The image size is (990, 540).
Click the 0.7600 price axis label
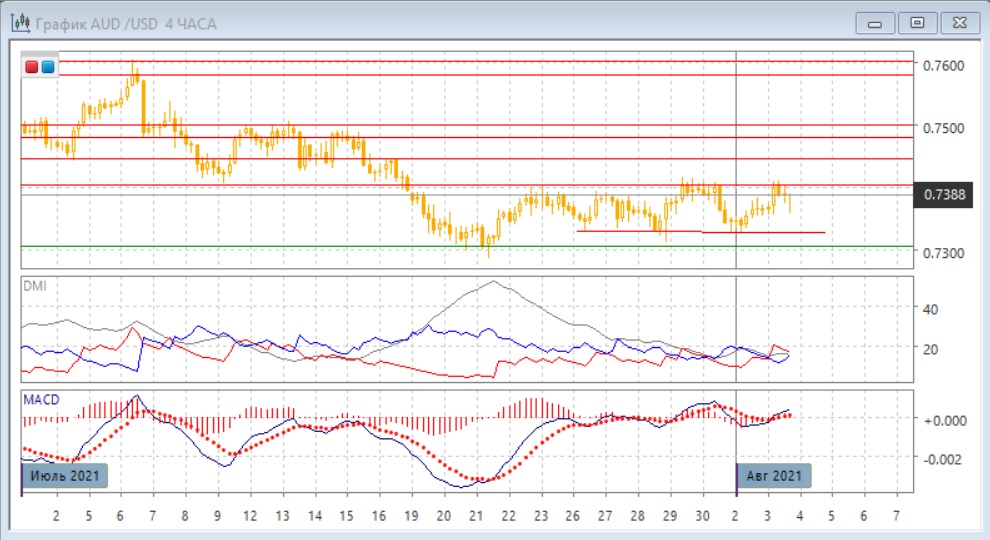coord(944,66)
